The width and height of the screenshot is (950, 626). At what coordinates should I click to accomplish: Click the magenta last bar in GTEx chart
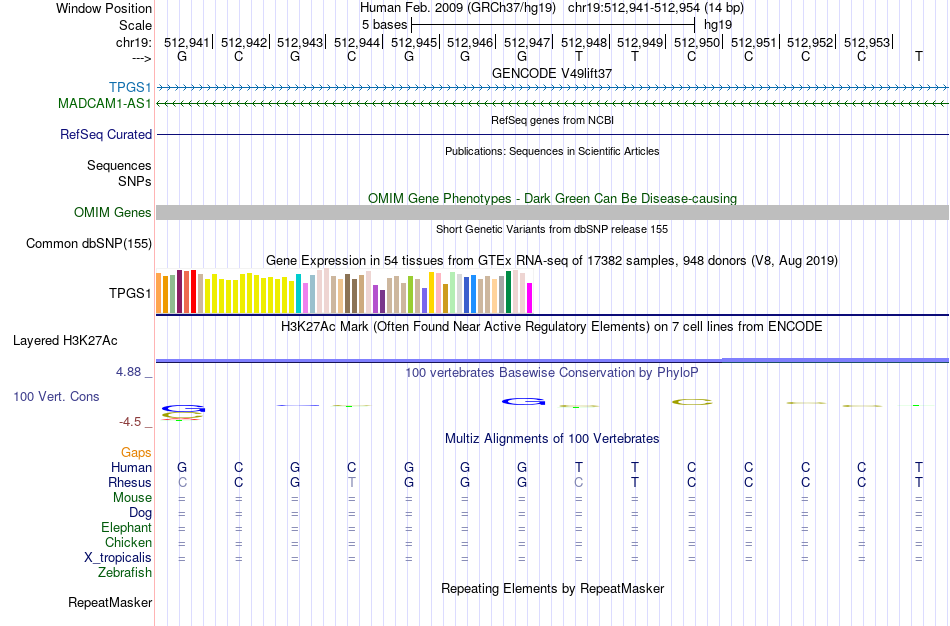click(530, 298)
